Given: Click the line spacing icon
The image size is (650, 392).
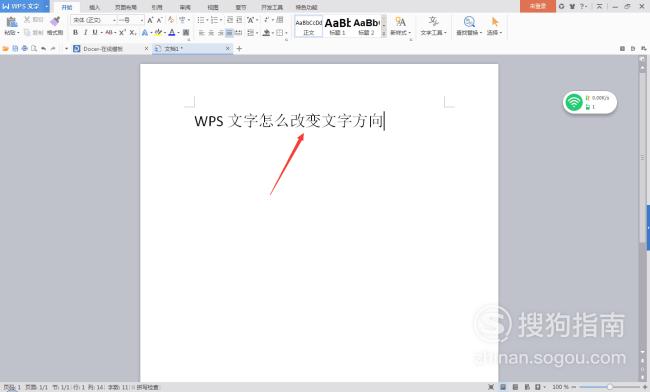Looking at the screenshot, I should pyautogui.click(x=250, y=33).
